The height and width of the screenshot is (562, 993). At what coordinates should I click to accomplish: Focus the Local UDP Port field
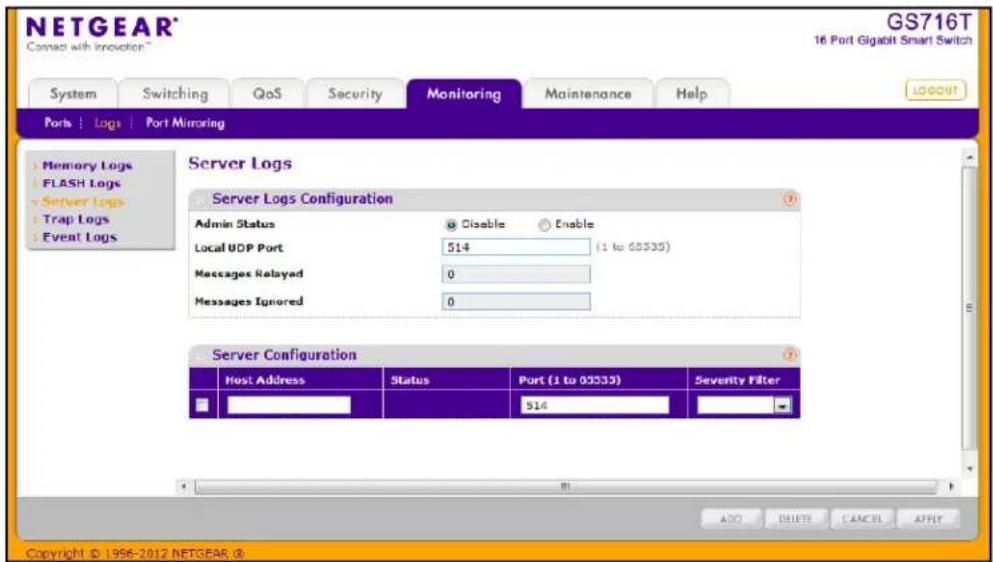click(515, 247)
